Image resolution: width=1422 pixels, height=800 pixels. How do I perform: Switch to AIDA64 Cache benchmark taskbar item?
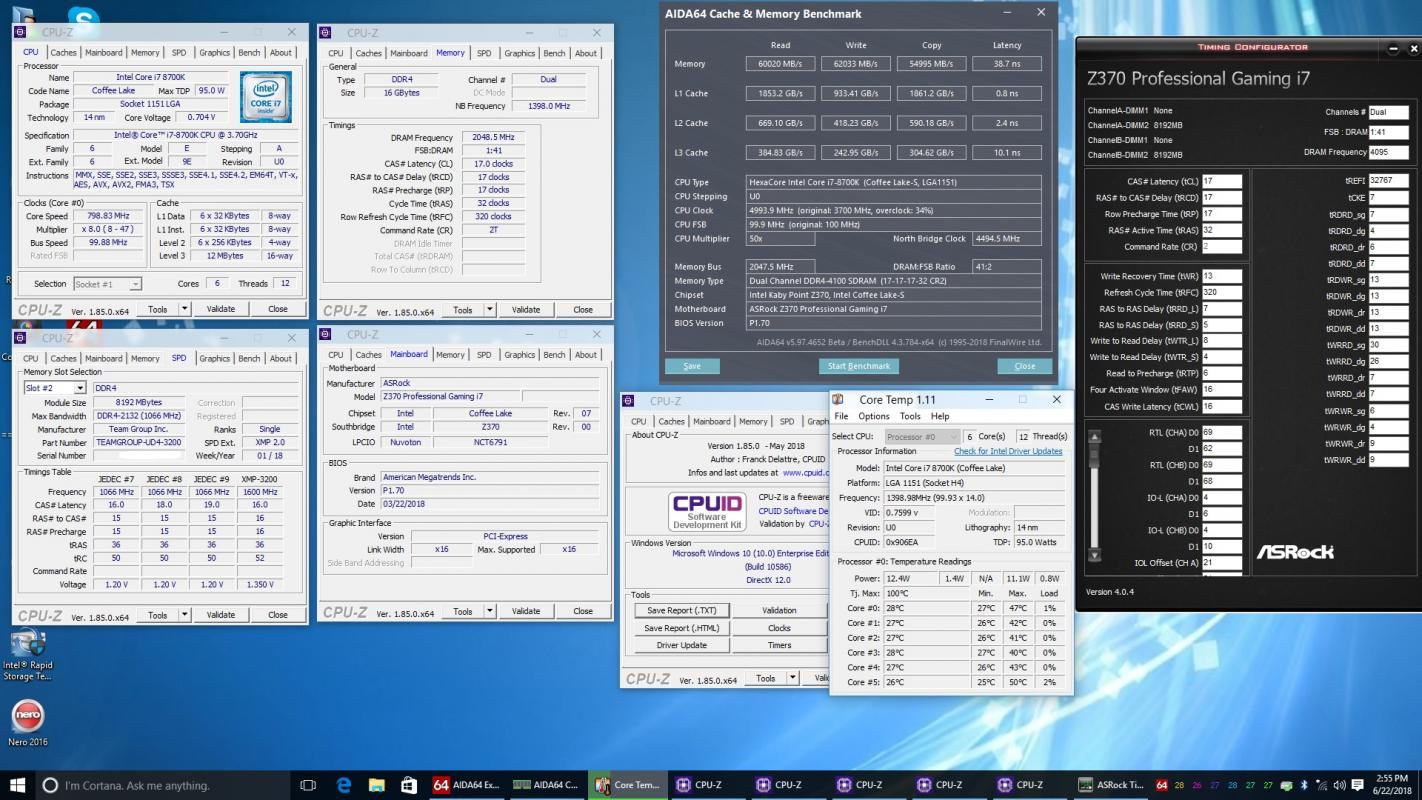click(x=545, y=785)
